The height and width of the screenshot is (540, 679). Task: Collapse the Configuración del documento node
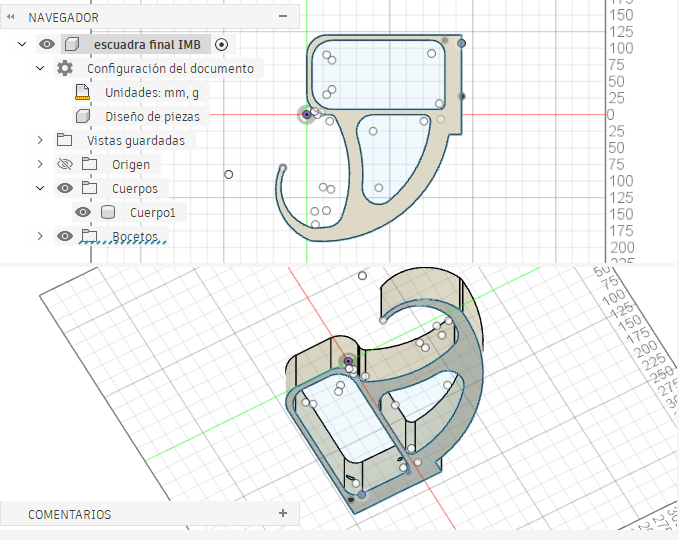pos(40,69)
